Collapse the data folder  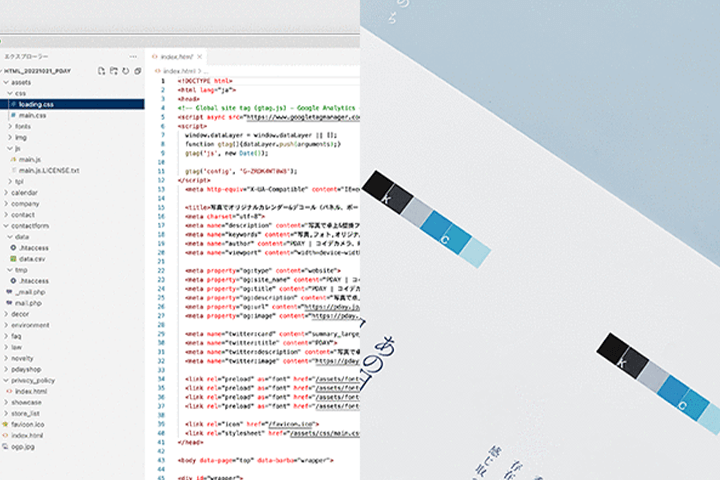[x=10, y=237]
